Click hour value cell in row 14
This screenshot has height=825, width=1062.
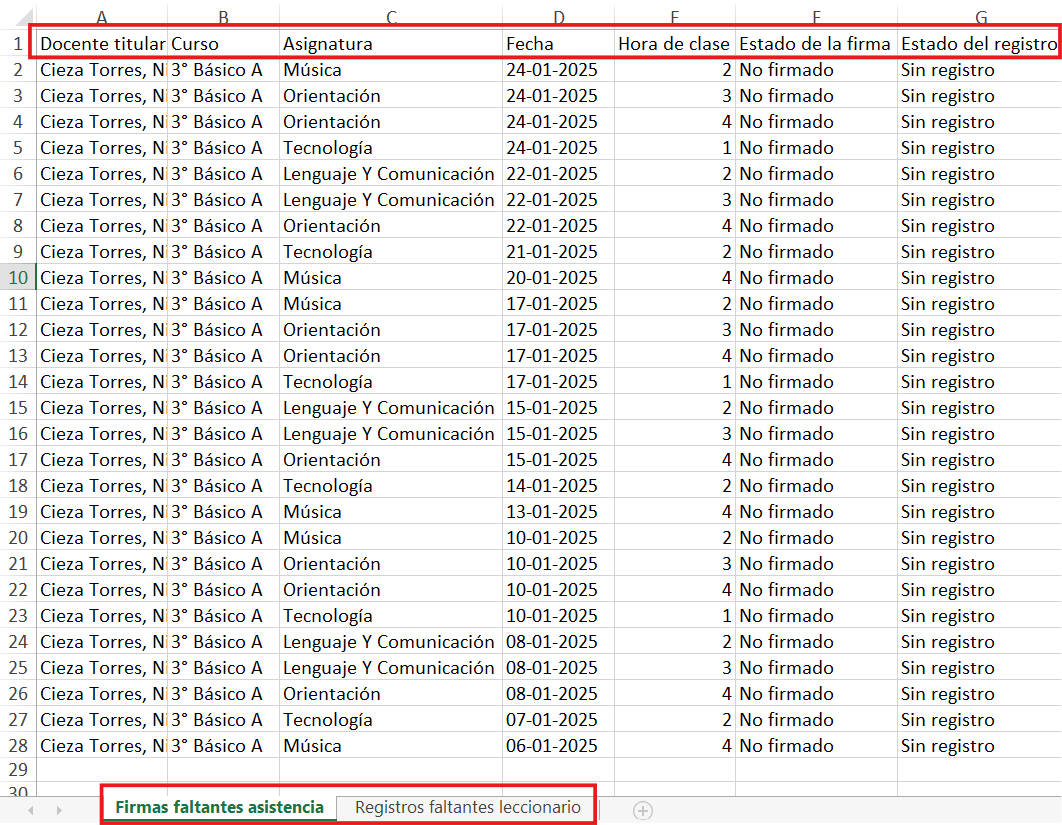pos(675,382)
